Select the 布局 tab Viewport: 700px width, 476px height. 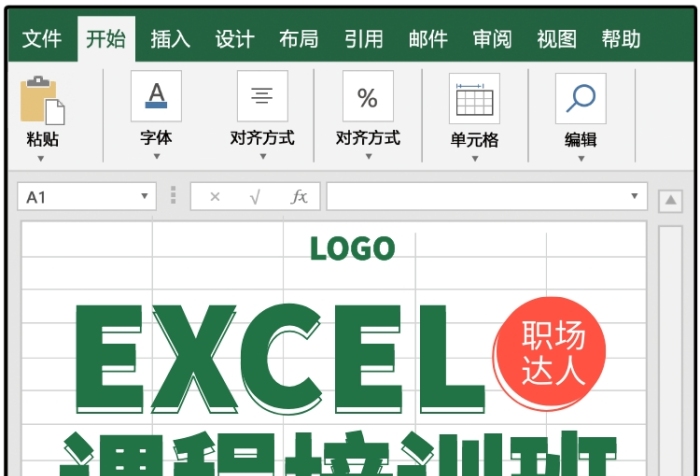(x=299, y=39)
